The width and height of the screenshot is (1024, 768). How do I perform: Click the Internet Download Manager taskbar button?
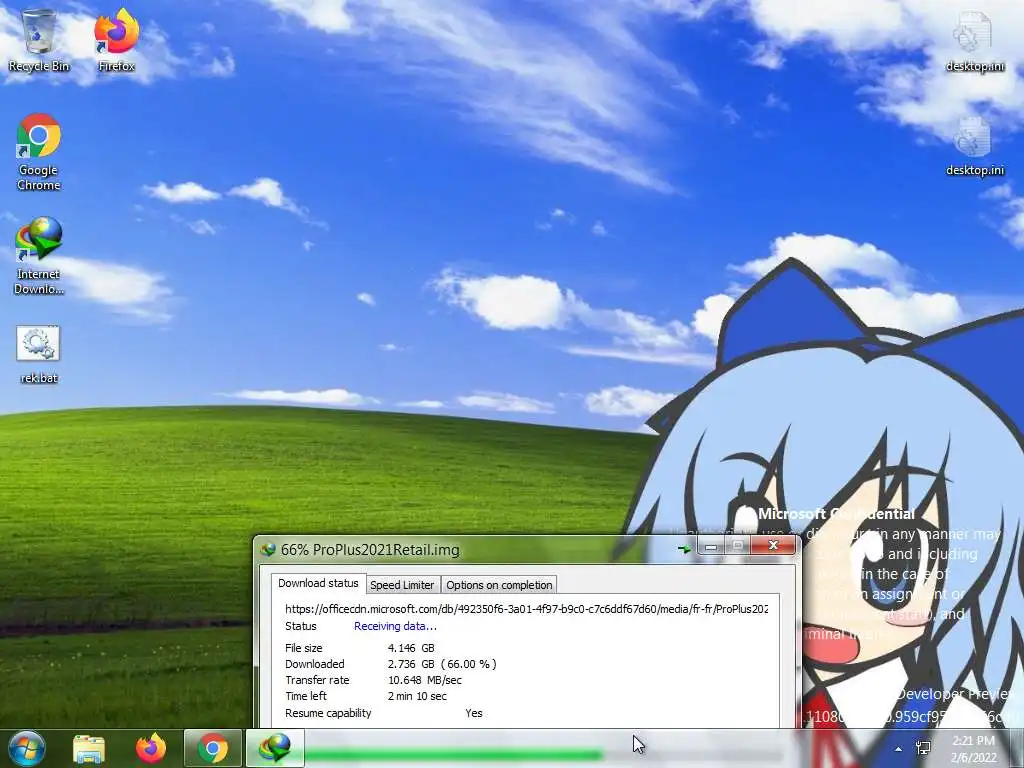(x=275, y=748)
